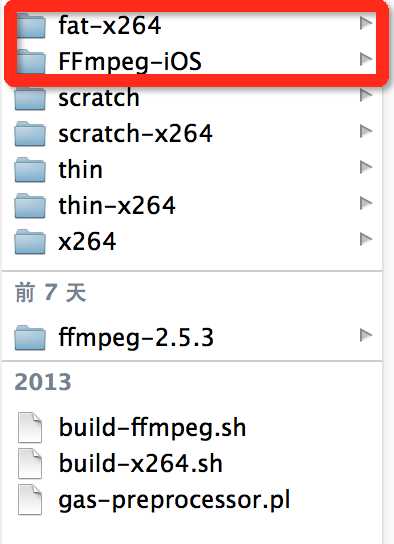The image size is (394, 544).
Task: Click the thin folder icon
Action: [30, 170]
